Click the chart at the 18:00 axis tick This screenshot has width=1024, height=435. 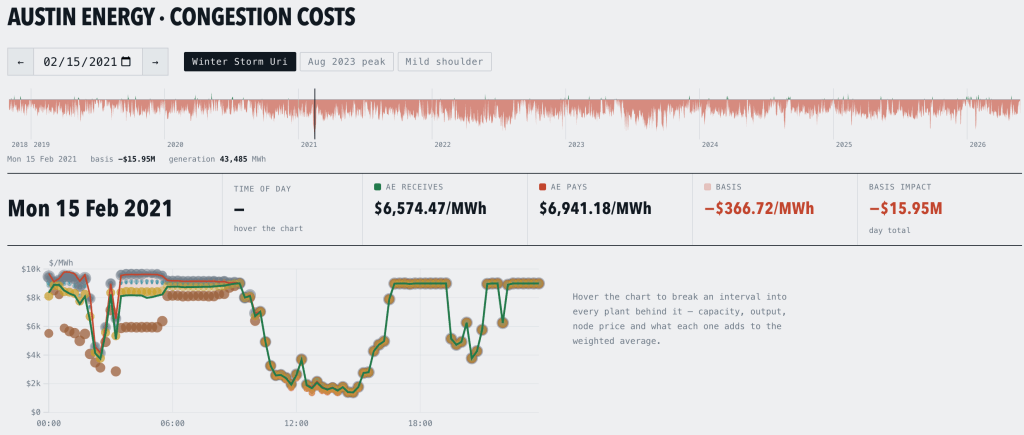pos(420,423)
